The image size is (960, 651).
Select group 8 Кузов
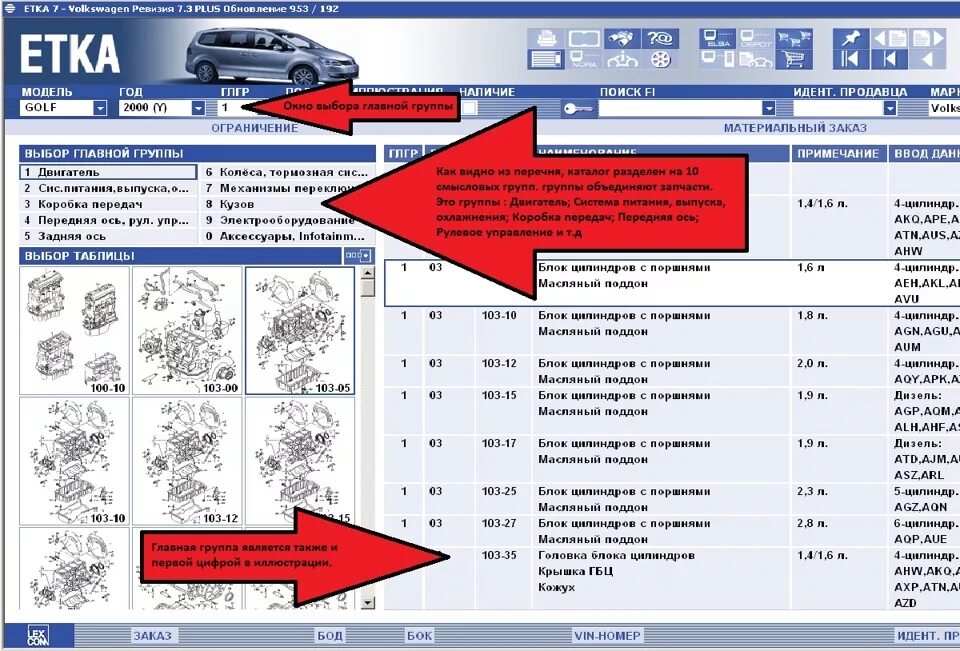pos(287,204)
